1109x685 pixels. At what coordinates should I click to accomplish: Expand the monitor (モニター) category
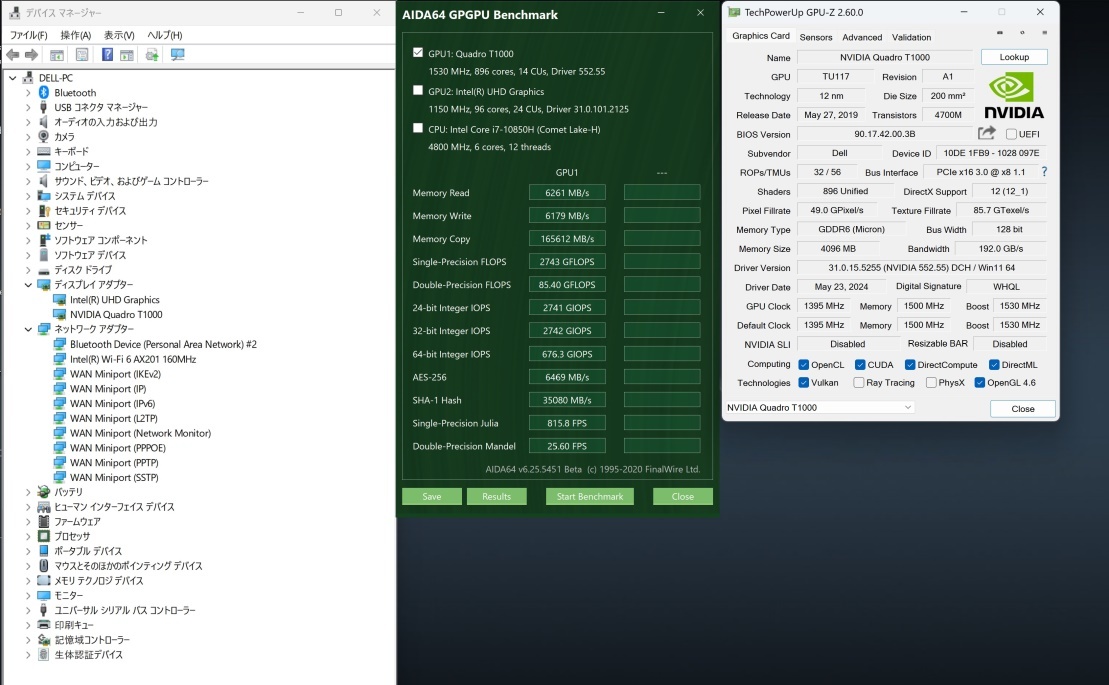tap(28, 595)
